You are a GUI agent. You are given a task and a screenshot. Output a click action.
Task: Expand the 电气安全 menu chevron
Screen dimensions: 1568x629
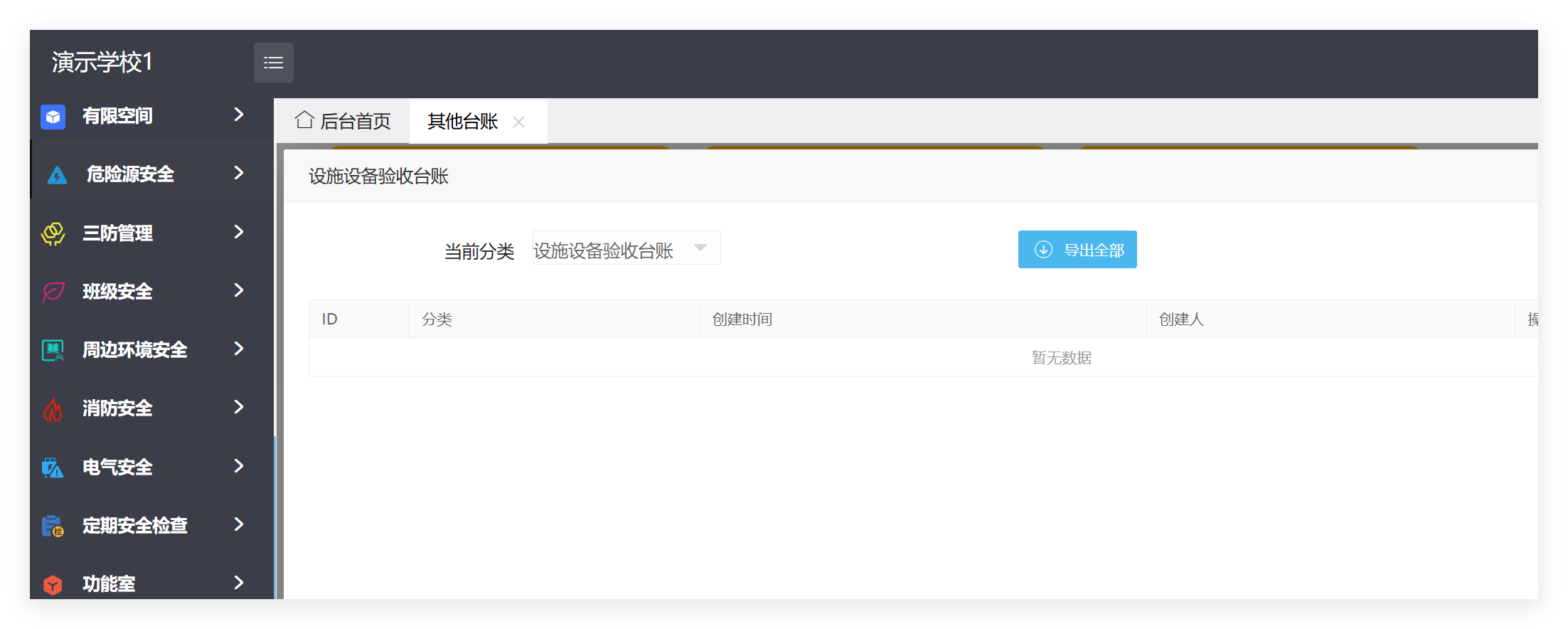point(239,466)
